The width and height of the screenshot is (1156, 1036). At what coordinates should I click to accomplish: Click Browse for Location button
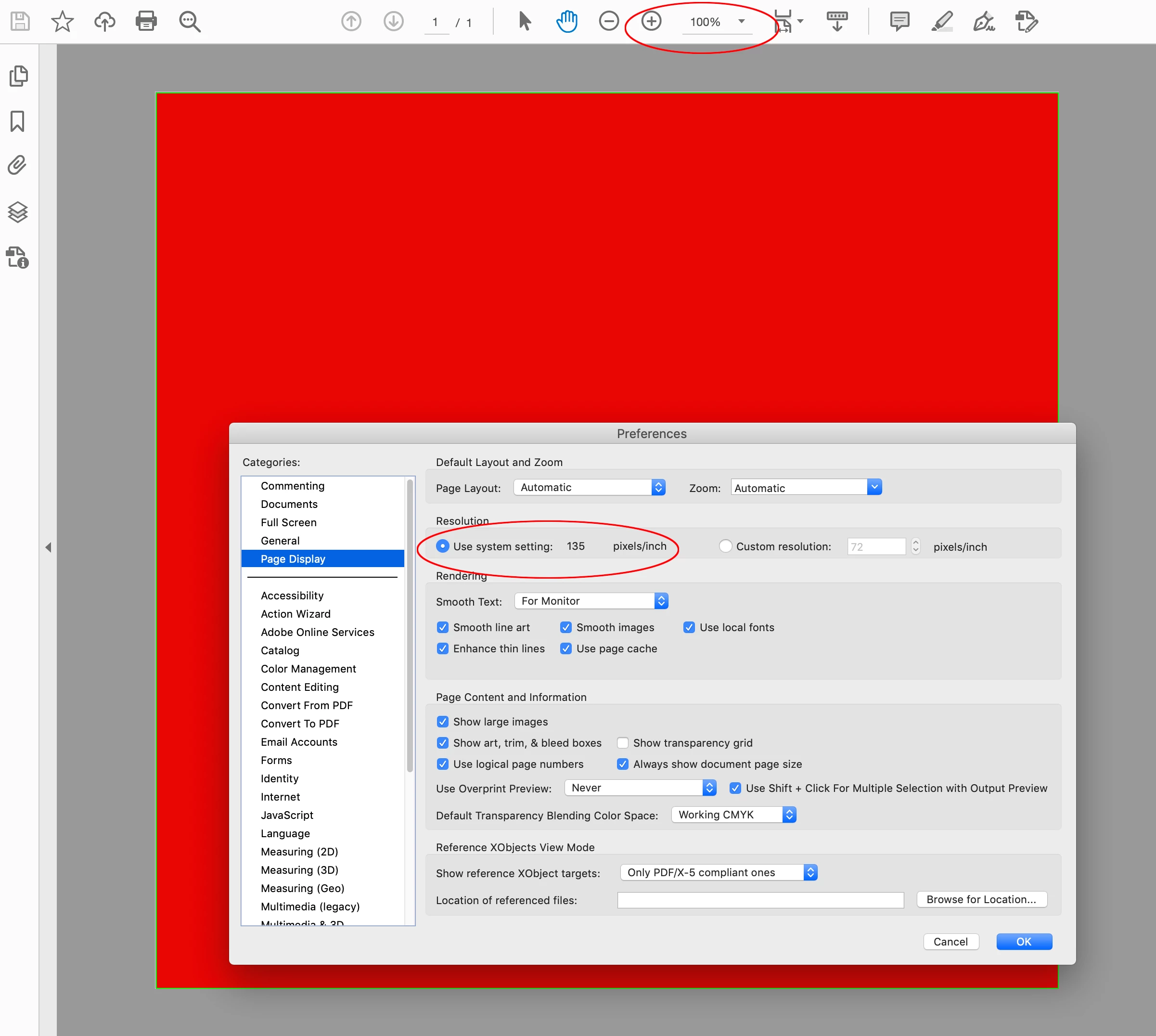tap(981, 899)
